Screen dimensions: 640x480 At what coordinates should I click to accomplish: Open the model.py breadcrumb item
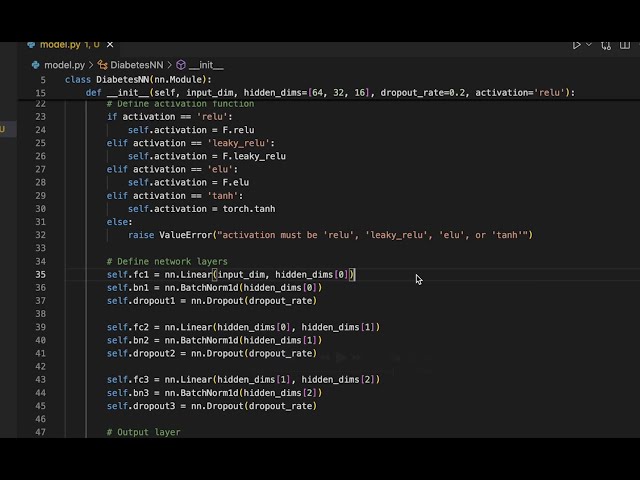point(64,65)
